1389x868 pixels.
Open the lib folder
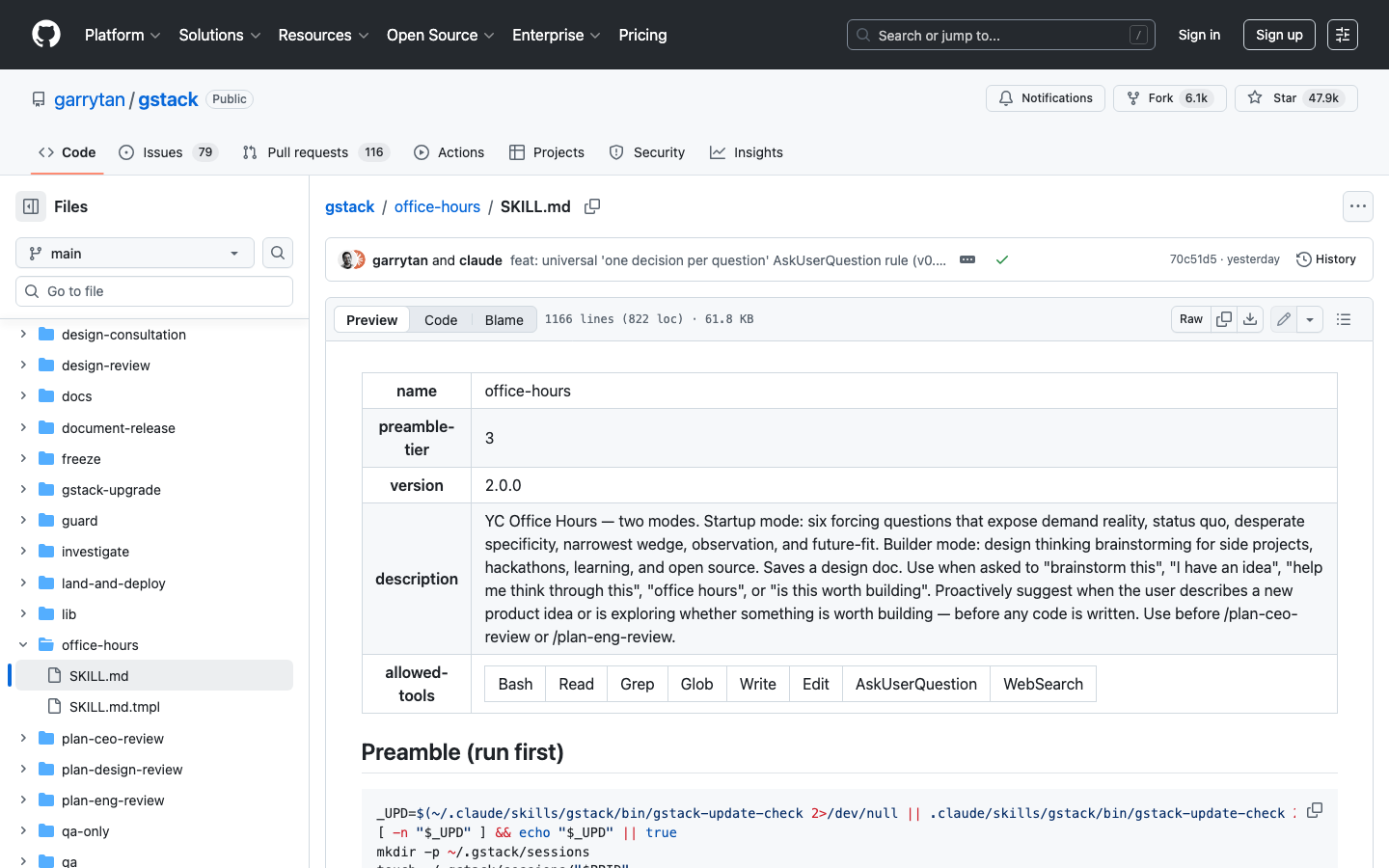68,614
